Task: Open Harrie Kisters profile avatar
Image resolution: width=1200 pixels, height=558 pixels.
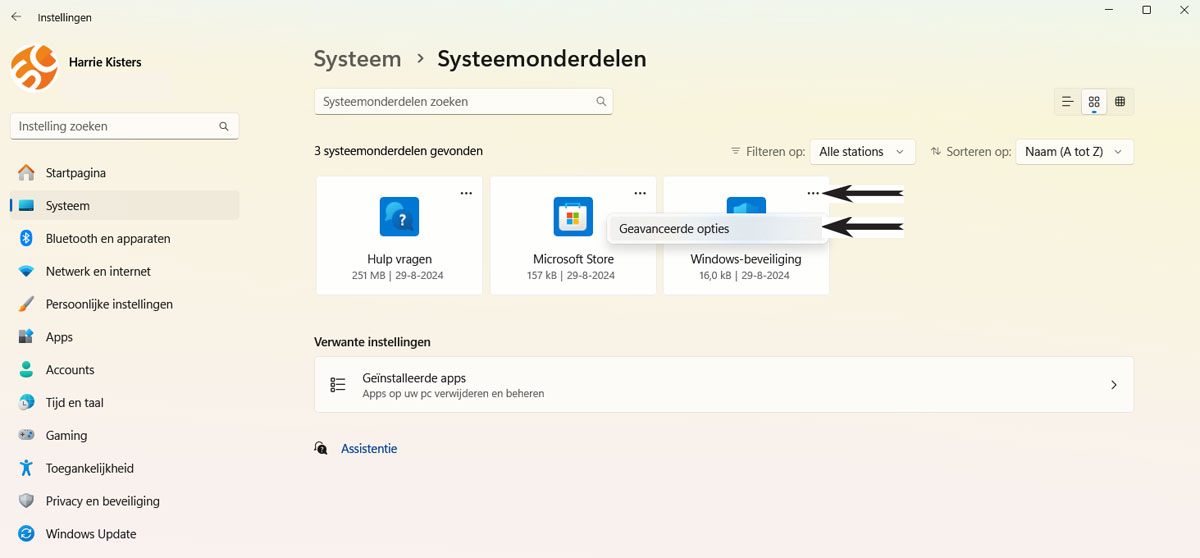Action: (34, 67)
